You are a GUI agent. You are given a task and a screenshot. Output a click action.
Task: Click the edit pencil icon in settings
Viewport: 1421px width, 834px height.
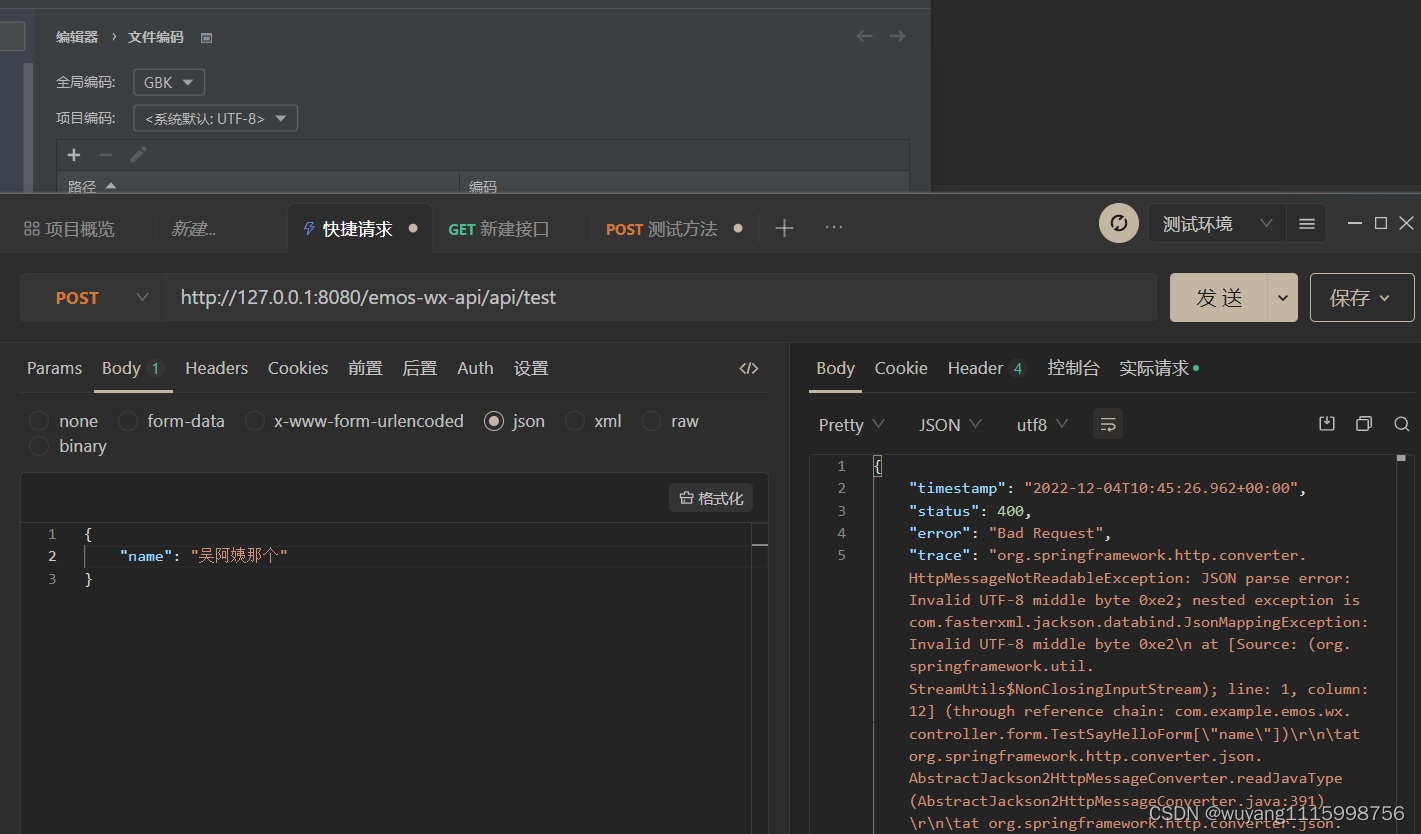[138, 155]
